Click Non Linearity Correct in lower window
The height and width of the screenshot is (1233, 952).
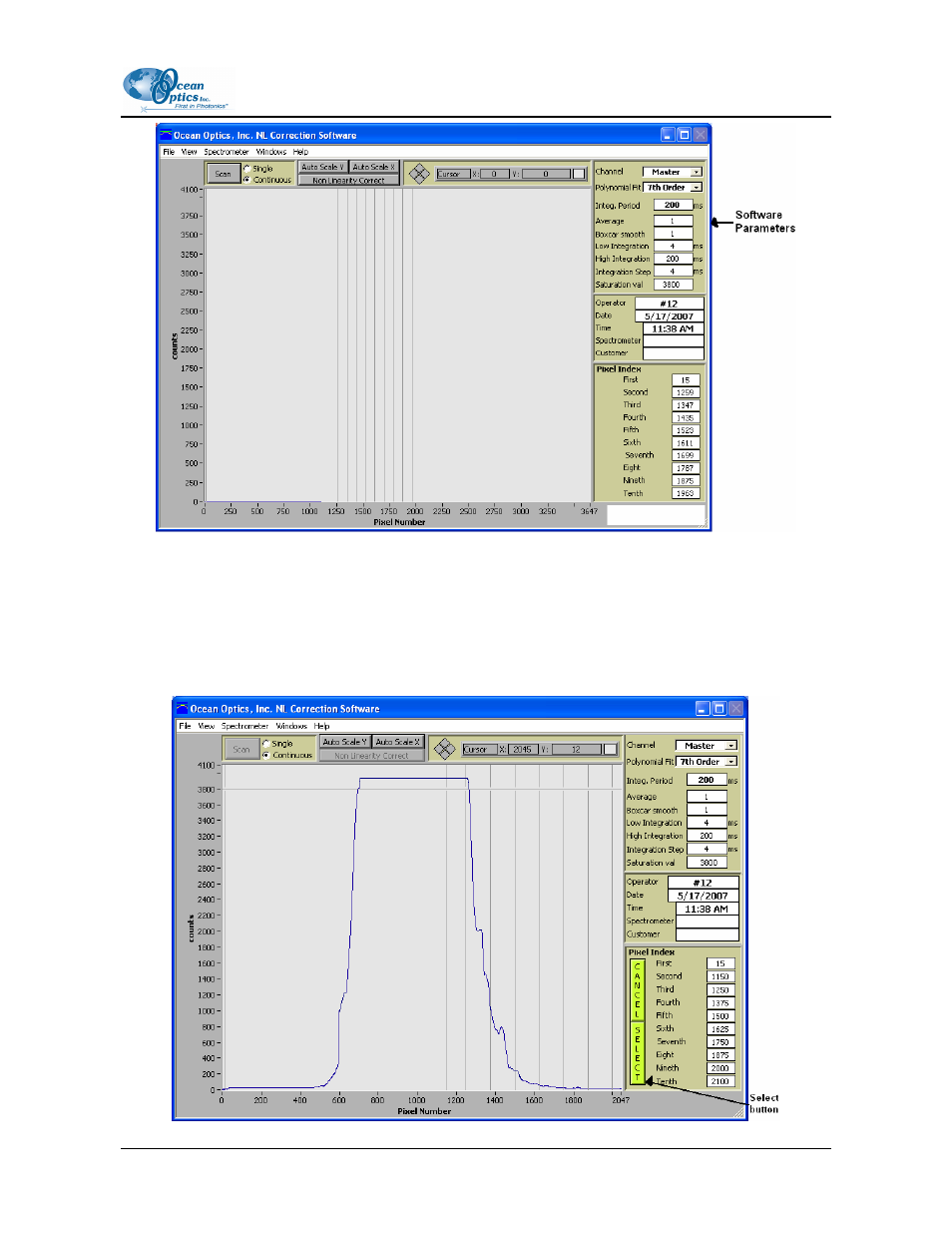coord(371,756)
